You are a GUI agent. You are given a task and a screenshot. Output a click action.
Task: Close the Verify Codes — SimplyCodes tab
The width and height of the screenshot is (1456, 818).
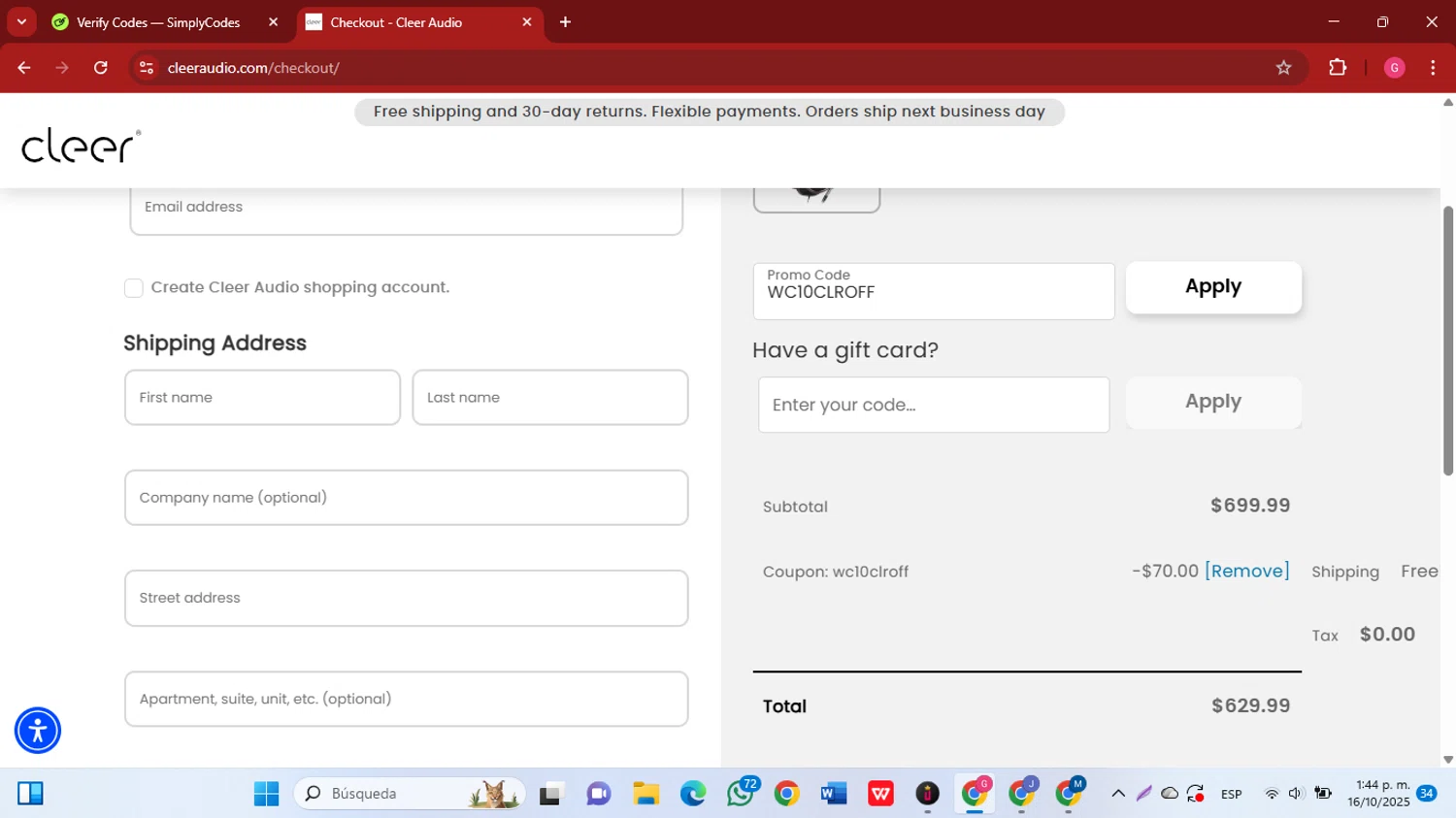[x=273, y=22]
